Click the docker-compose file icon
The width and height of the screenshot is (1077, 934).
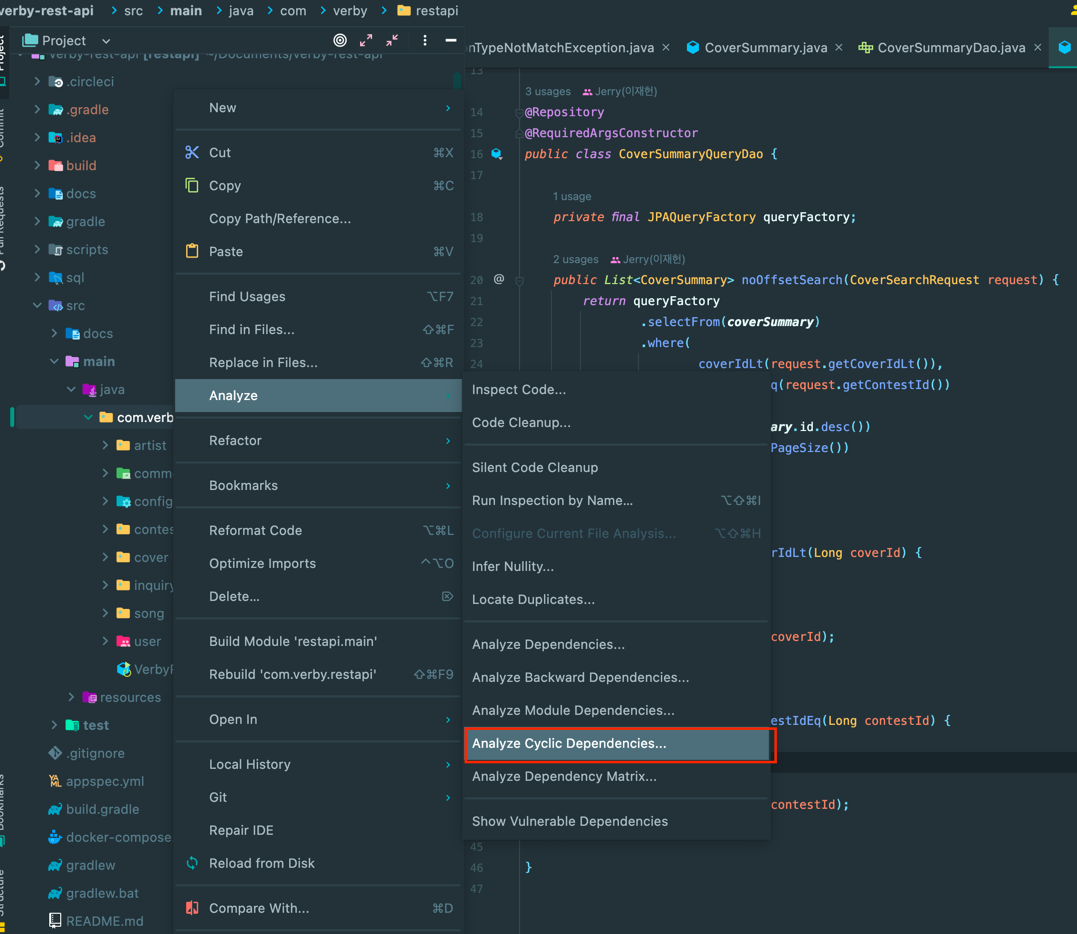[x=55, y=837]
